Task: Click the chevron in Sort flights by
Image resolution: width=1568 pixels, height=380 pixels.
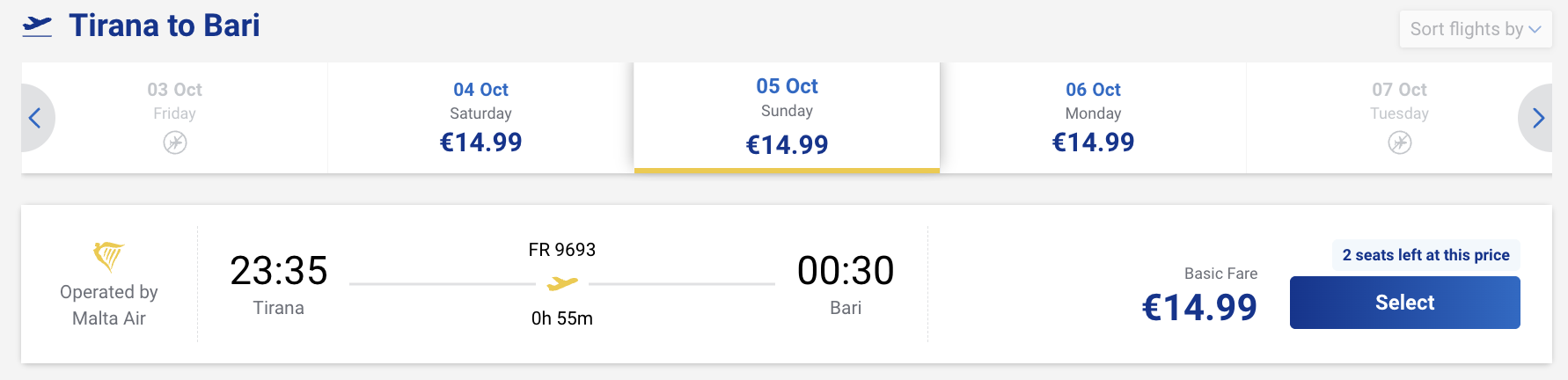Action: coord(1535,30)
